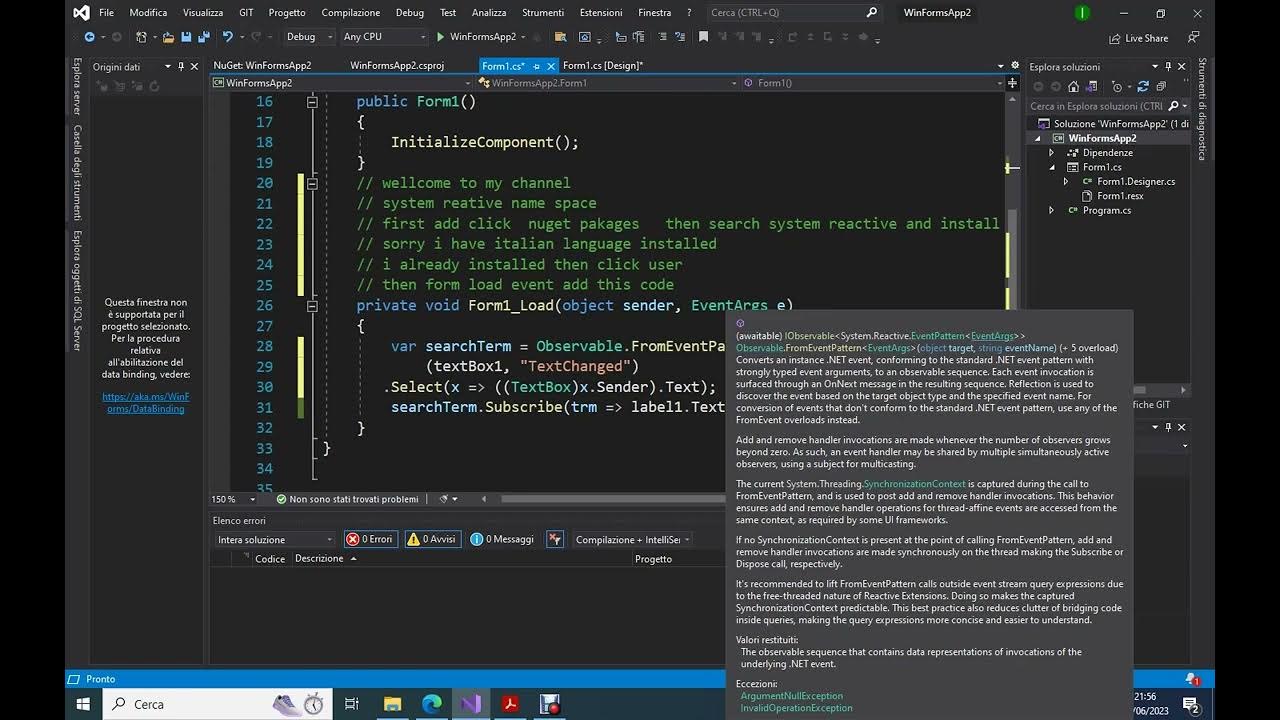Viewport: 1280px width, 720px height.
Task: Open Visual Studio from the Windows taskbar
Action: 471,704
